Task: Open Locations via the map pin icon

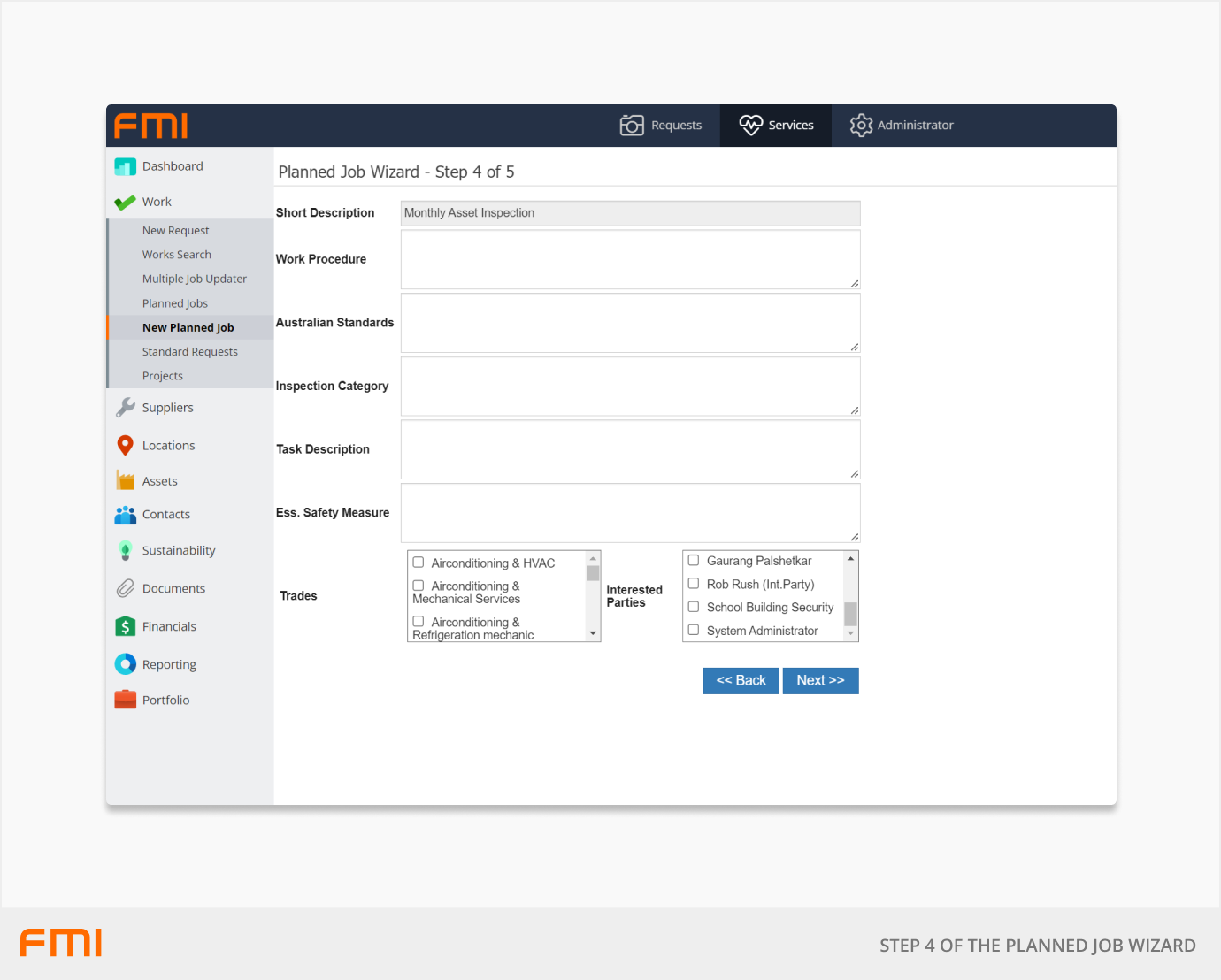Action: pos(125,446)
